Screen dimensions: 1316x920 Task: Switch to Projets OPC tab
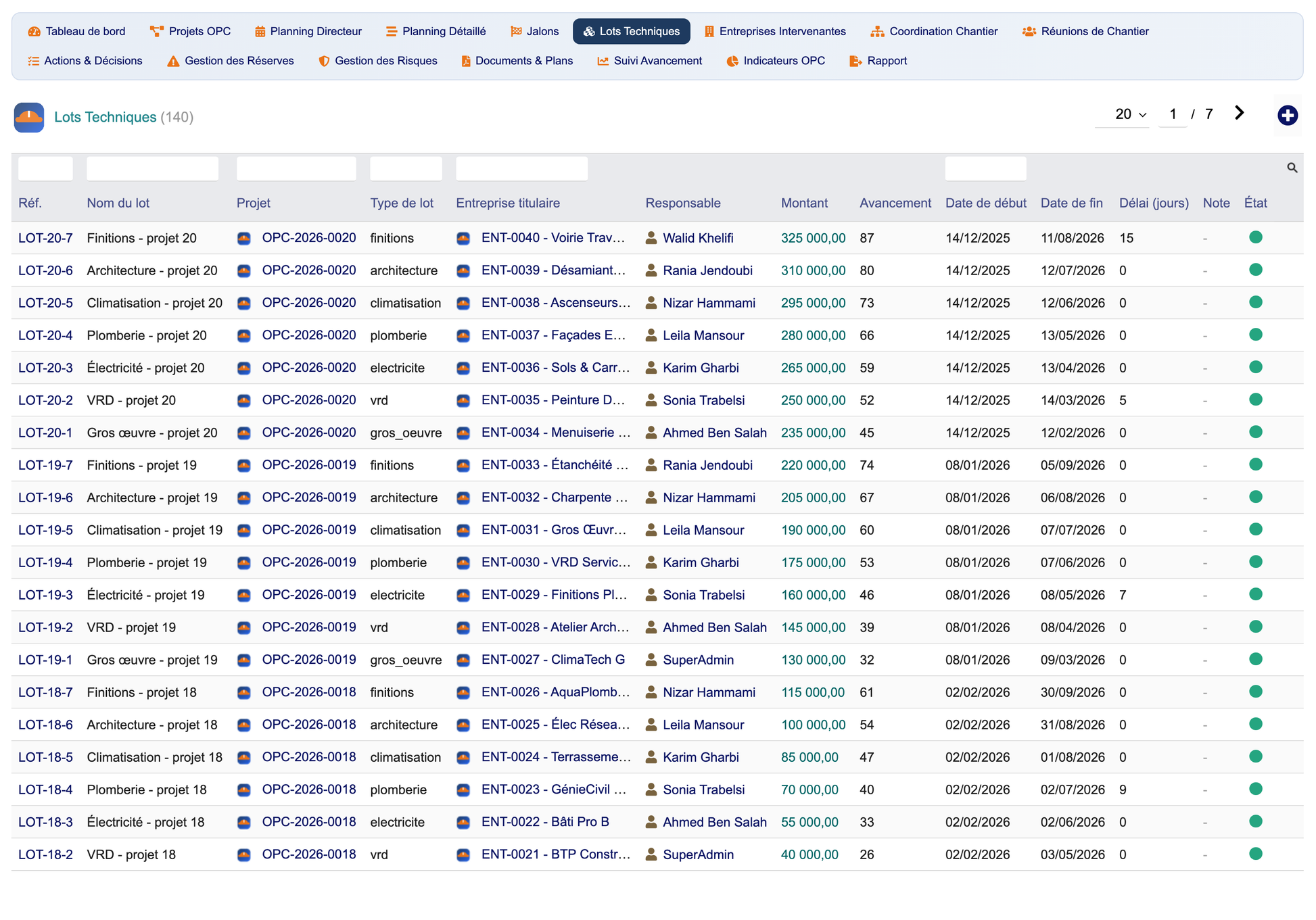(191, 31)
